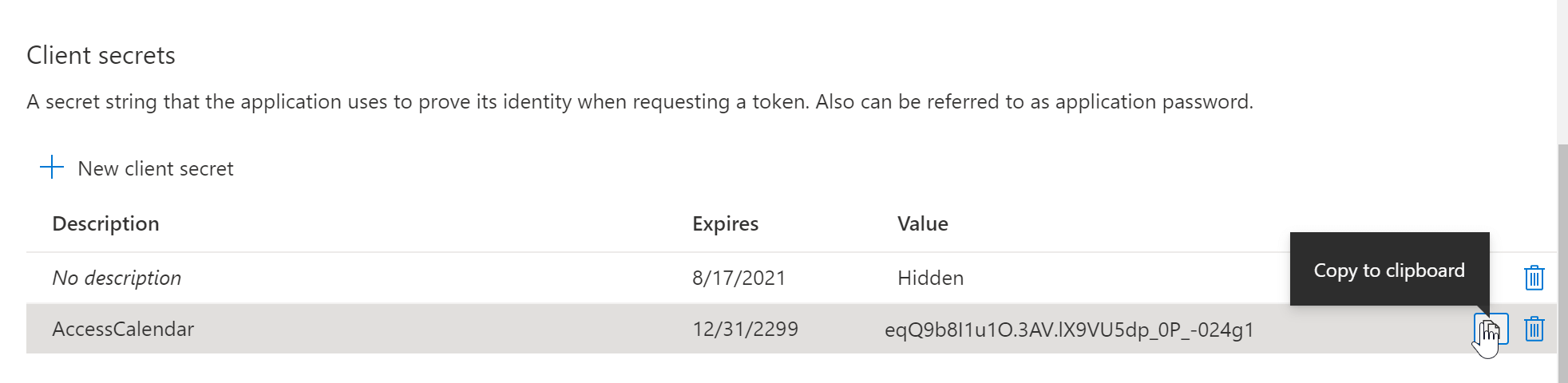
Task: Click the plus icon for new secret
Action: coord(52,168)
